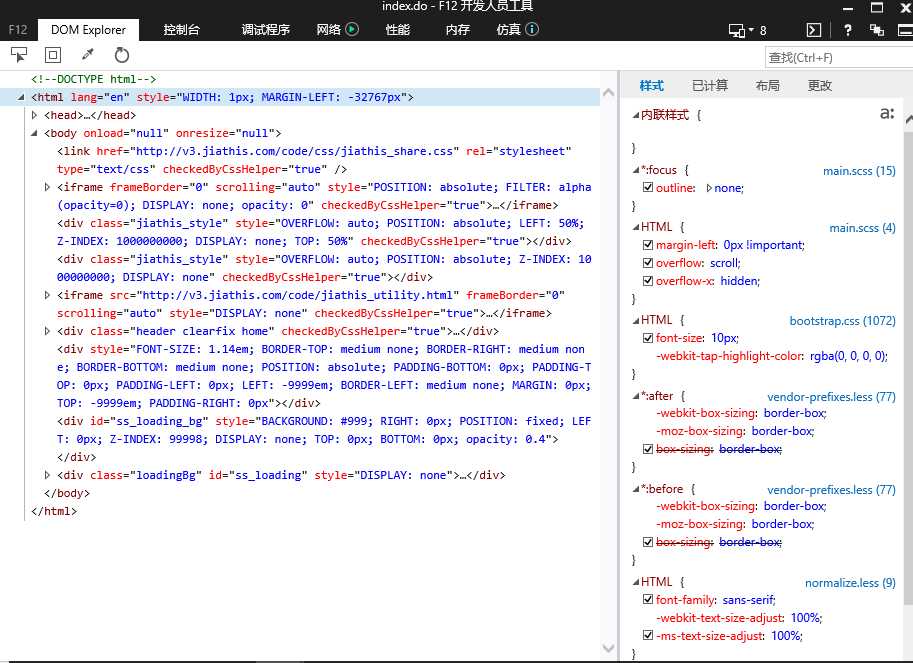Click DOM pane scroll down arrow
The width and height of the screenshot is (913, 663).
point(608,648)
